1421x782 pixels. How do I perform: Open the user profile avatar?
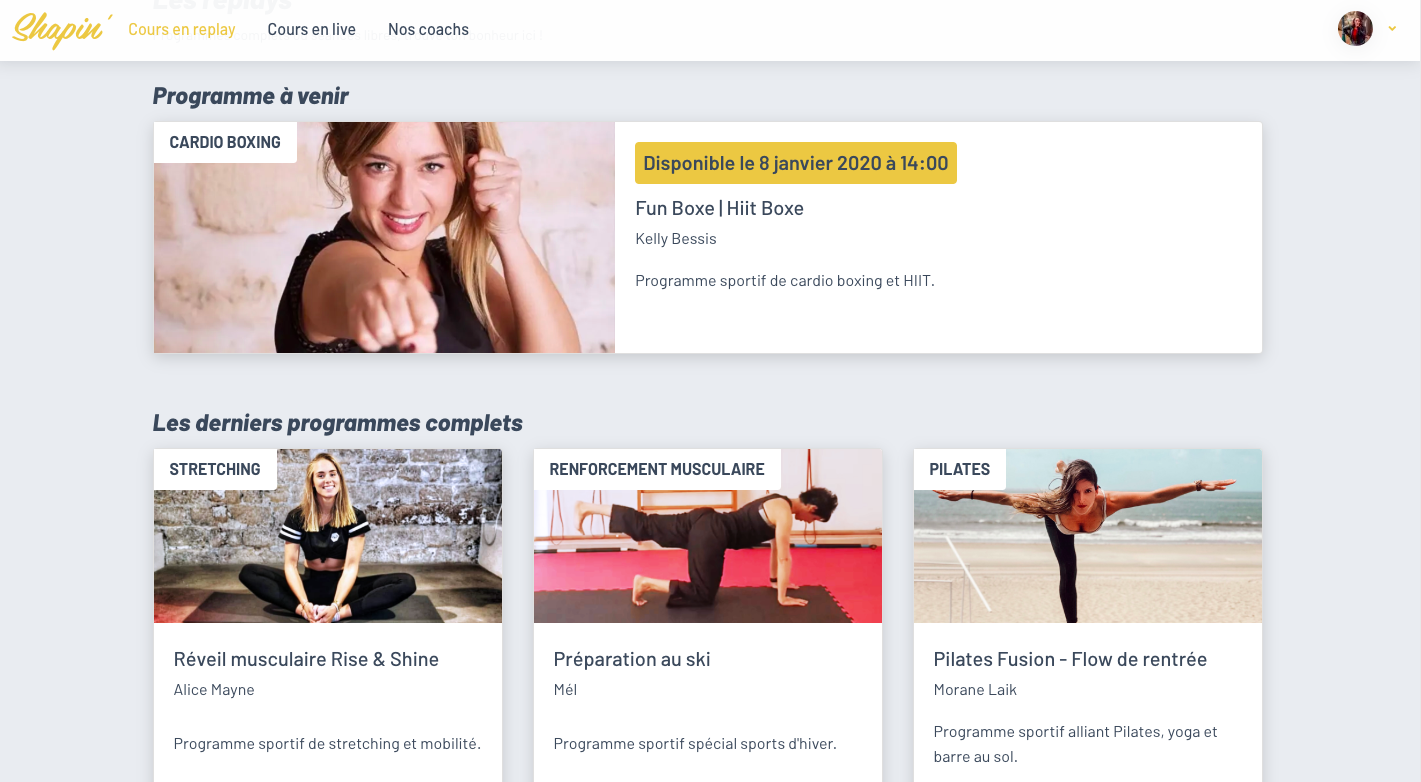[x=1355, y=29]
